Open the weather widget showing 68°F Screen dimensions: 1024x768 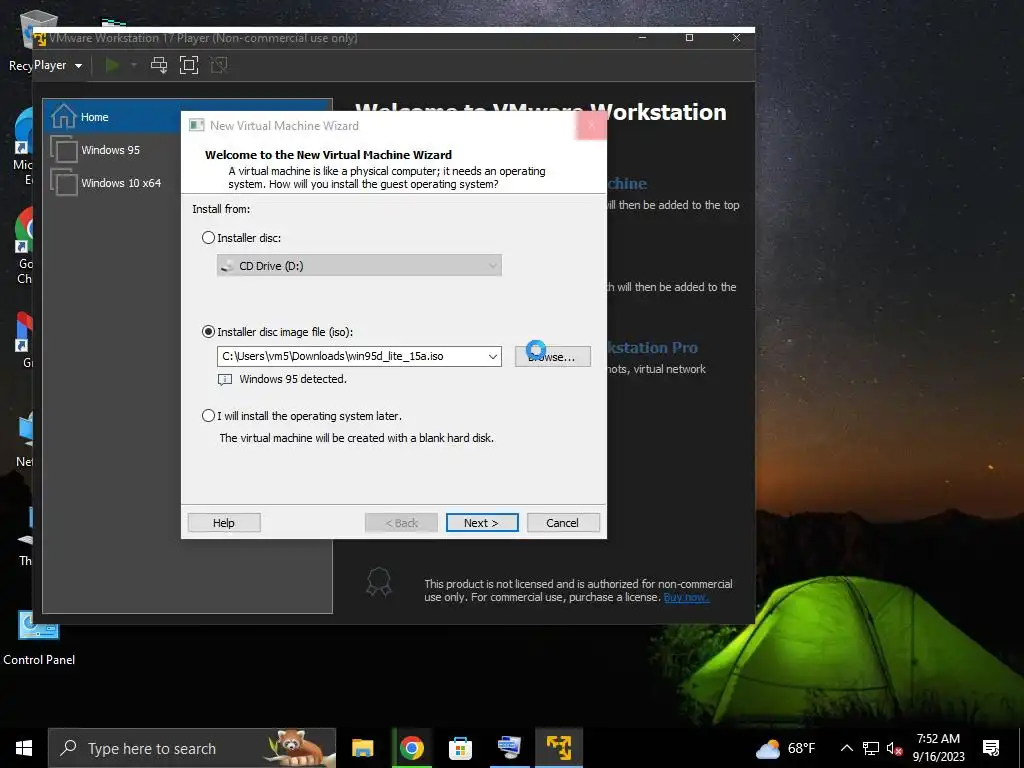786,748
